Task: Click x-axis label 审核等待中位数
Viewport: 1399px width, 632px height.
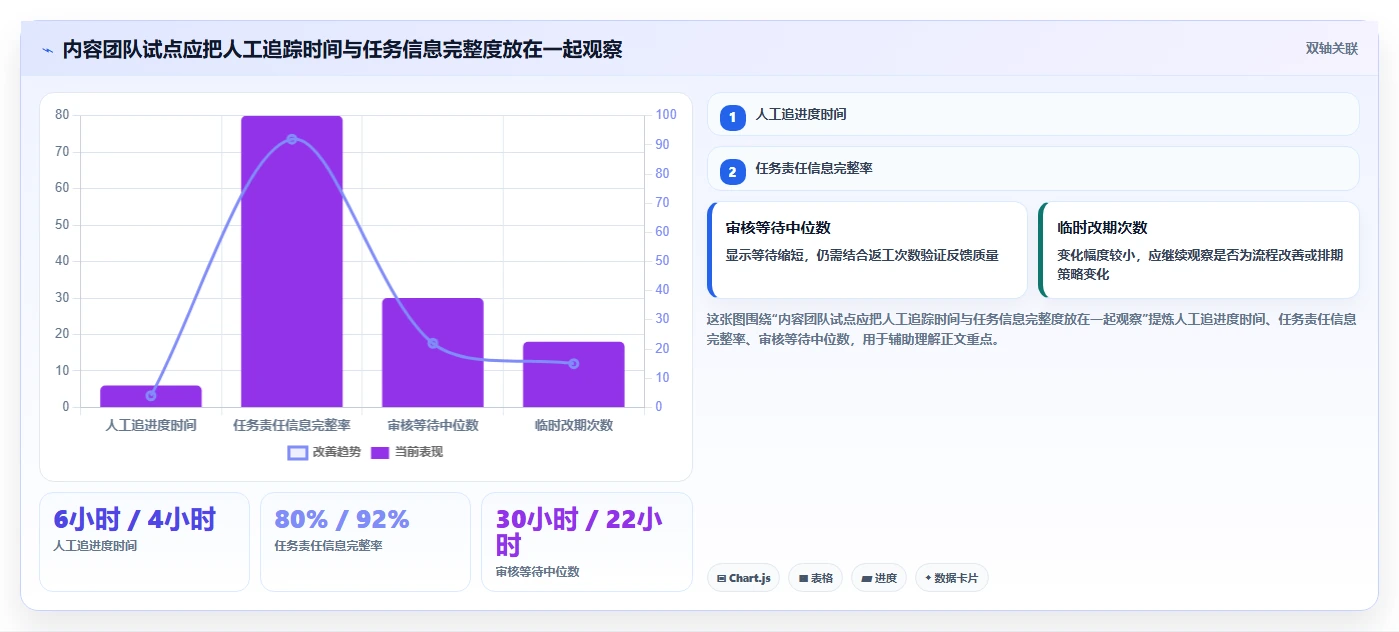Action: (433, 425)
